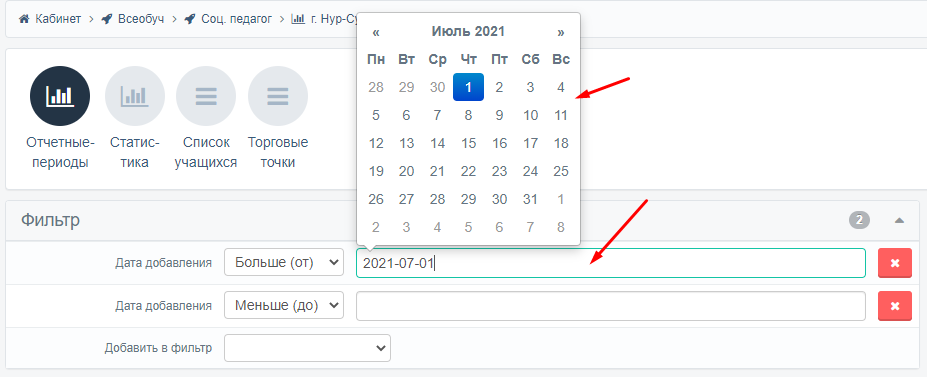Select July 31 in the calendar
The image size is (927, 377).
pyautogui.click(x=530, y=199)
